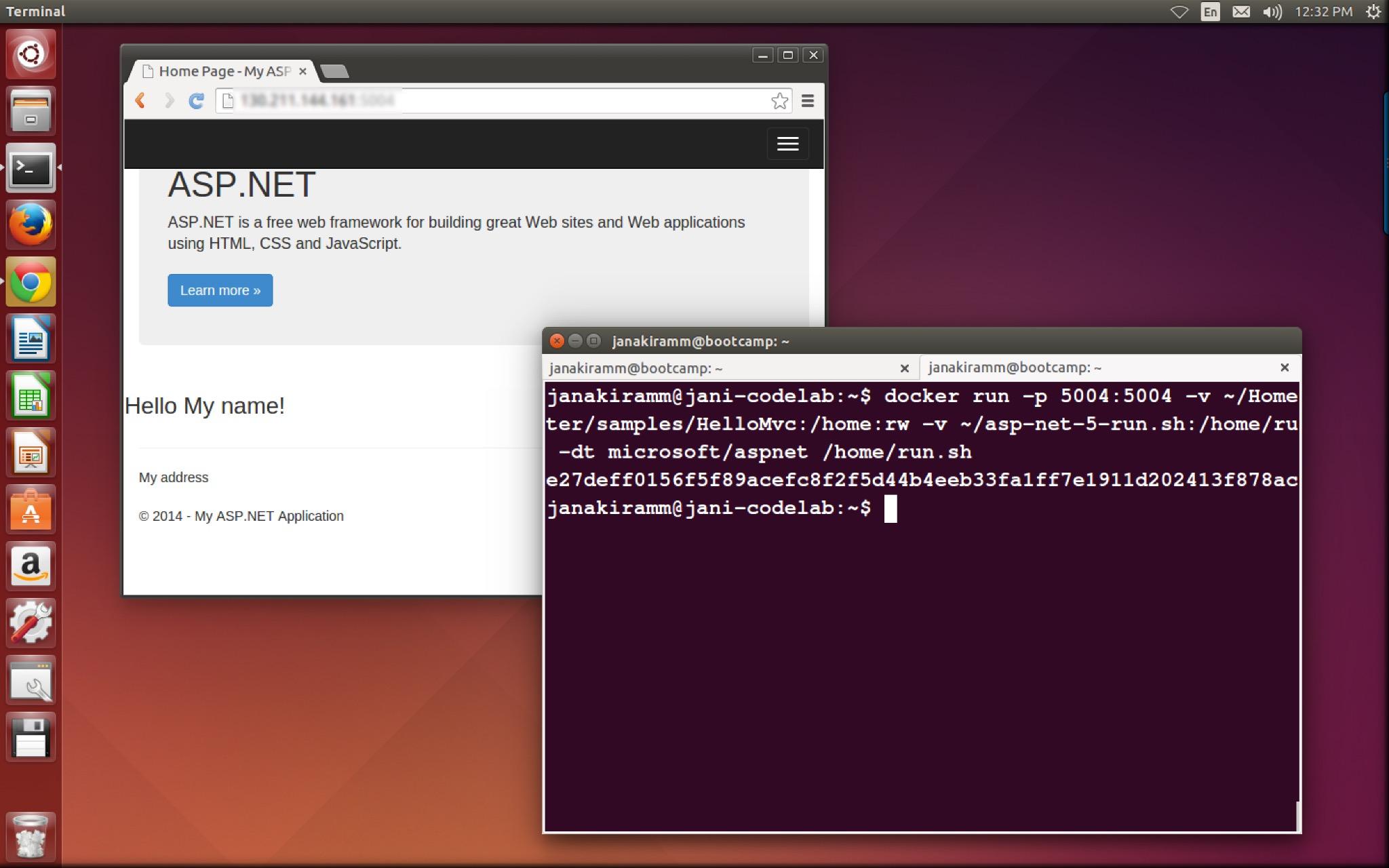
Task: Reload the ASP.NET home page
Action: [x=196, y=100]
